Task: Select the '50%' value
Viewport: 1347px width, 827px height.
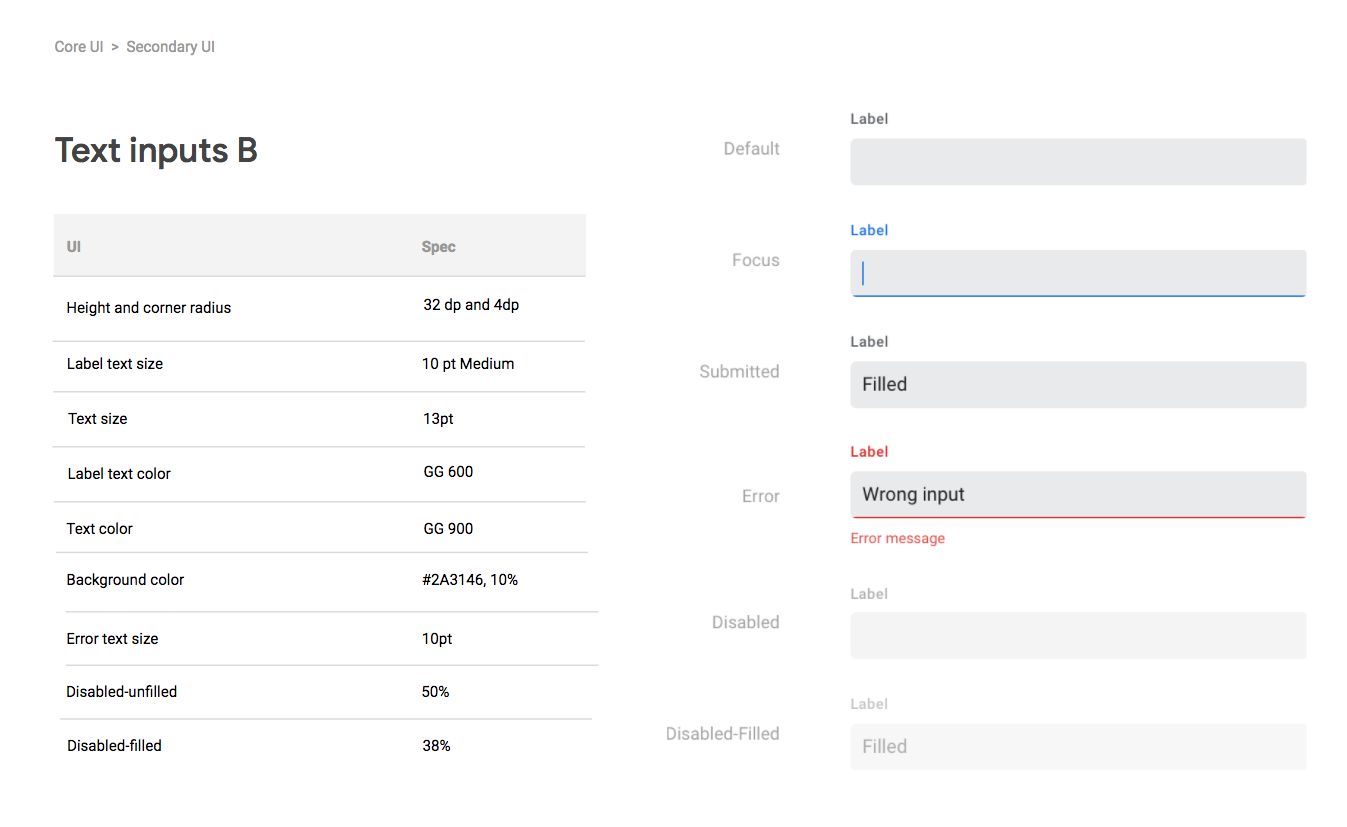Action: (x=436, y=692)
